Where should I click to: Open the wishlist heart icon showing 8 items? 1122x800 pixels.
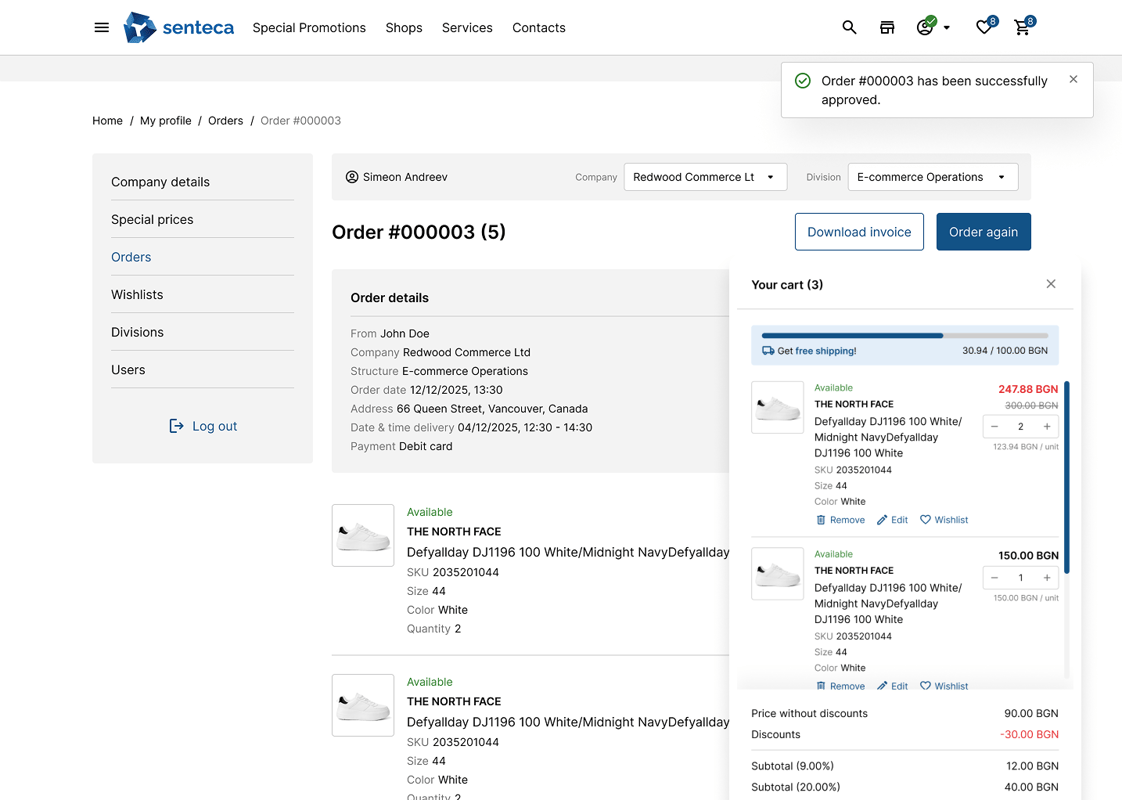983,27
